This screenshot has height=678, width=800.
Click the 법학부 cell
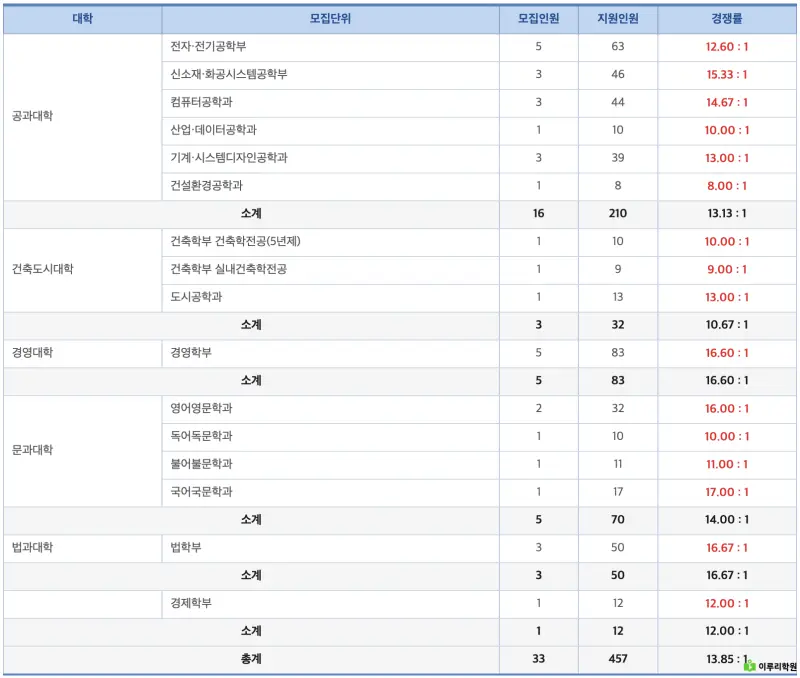pos(330,548)
